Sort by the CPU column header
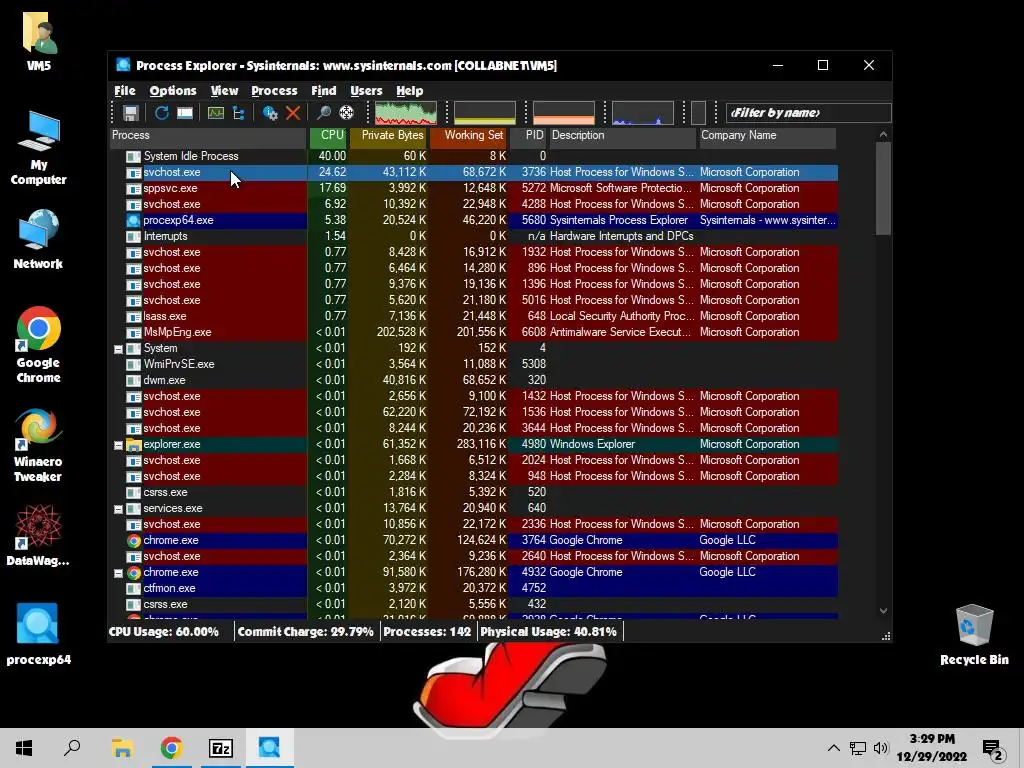Viewport: 1024px width, 768px height. pos(328,136)
